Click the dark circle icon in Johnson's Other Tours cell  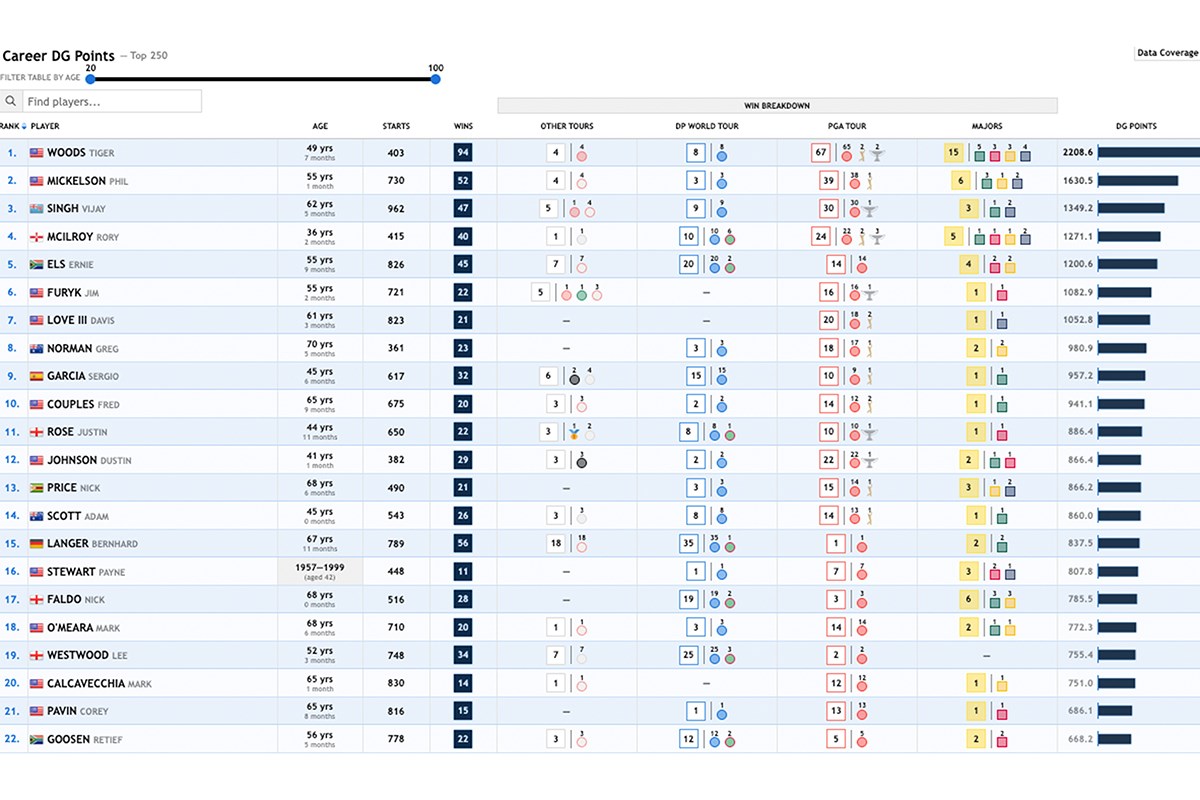coord(581,463)
